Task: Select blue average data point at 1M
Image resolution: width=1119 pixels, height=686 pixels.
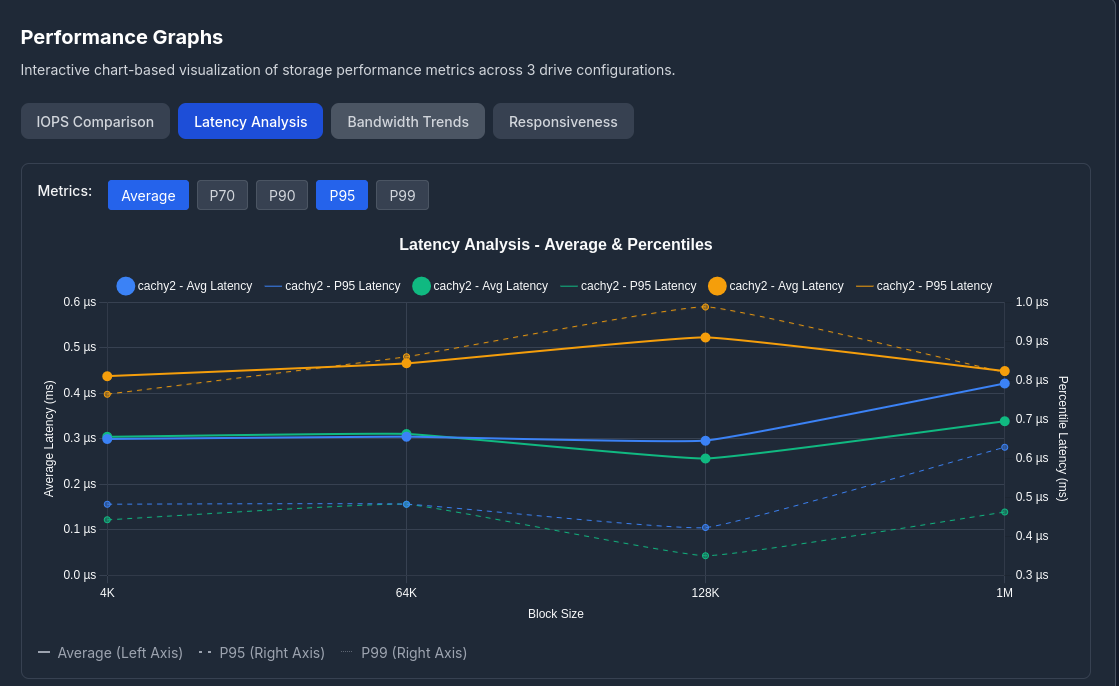Action: [1004, 383]
